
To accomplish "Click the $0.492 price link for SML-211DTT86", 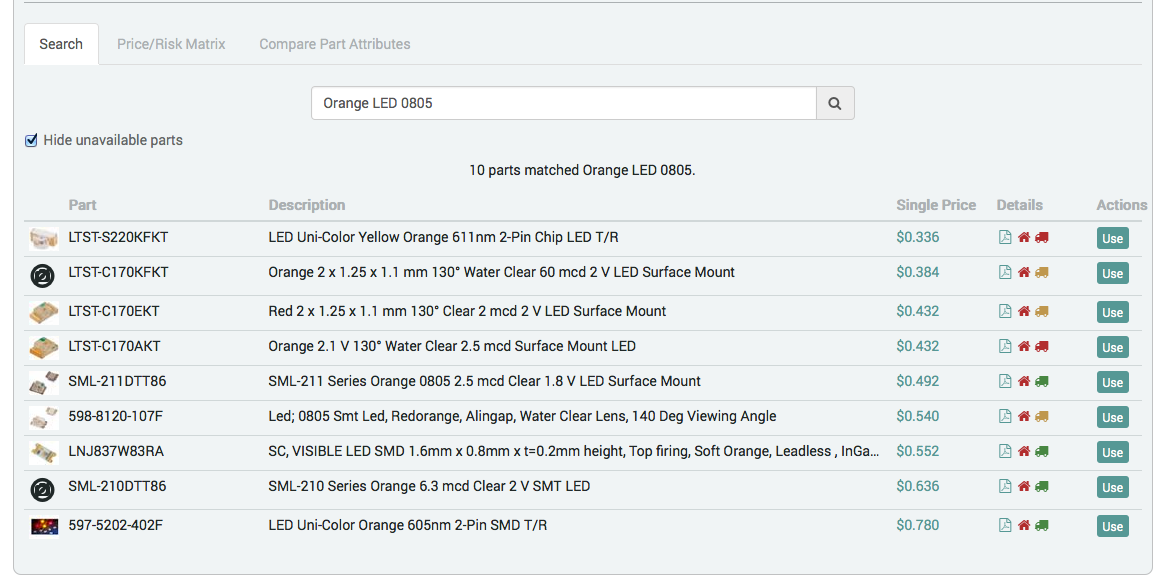I will [918, 381].
